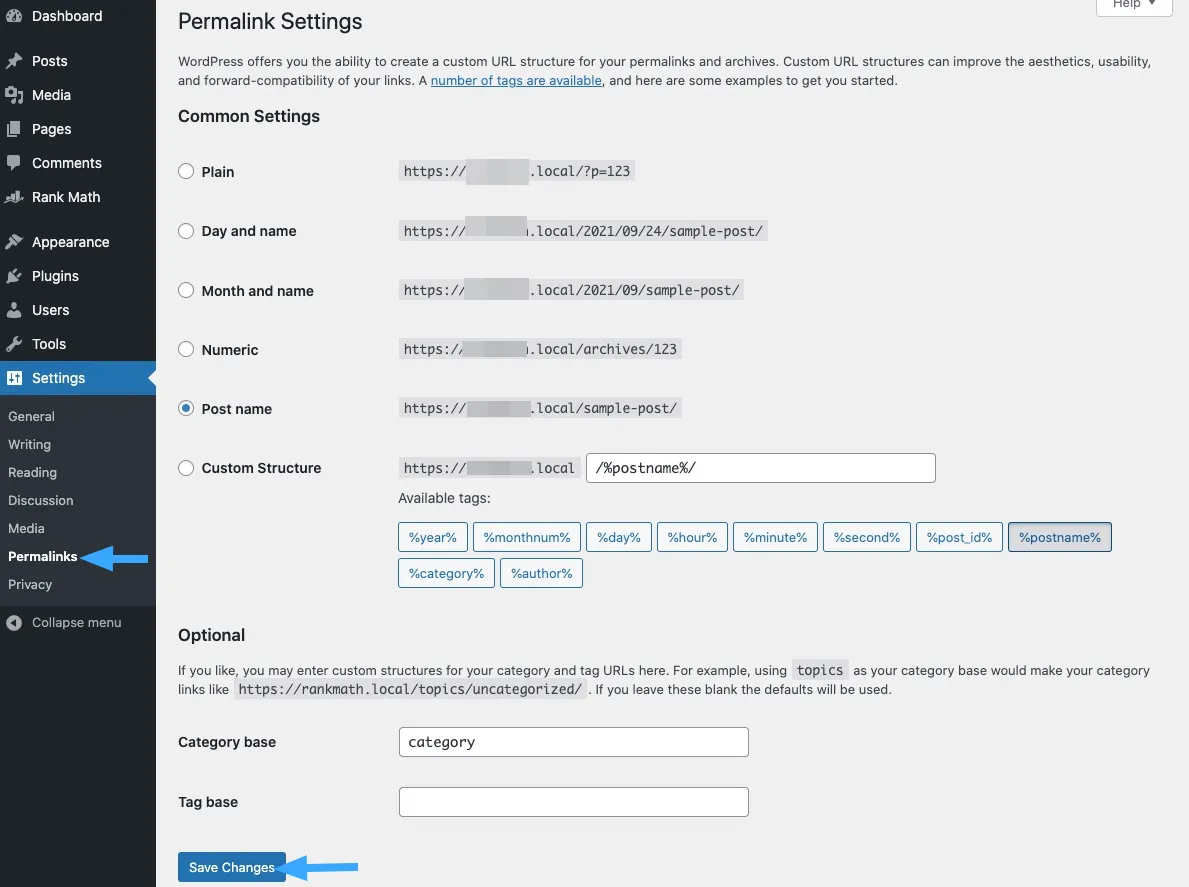Open the Privacy settings submenu

tap(29, 584)
